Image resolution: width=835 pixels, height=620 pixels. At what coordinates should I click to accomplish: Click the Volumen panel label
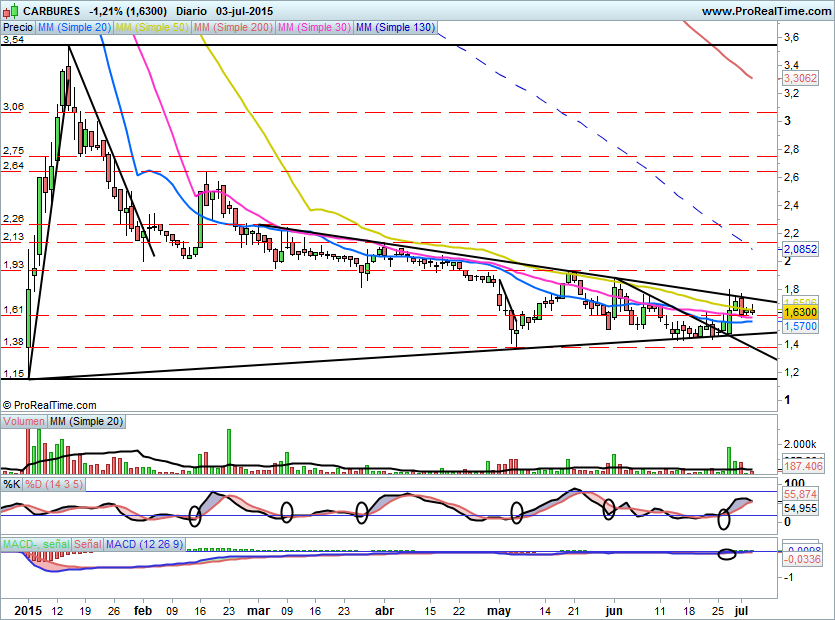pos(23,422)
